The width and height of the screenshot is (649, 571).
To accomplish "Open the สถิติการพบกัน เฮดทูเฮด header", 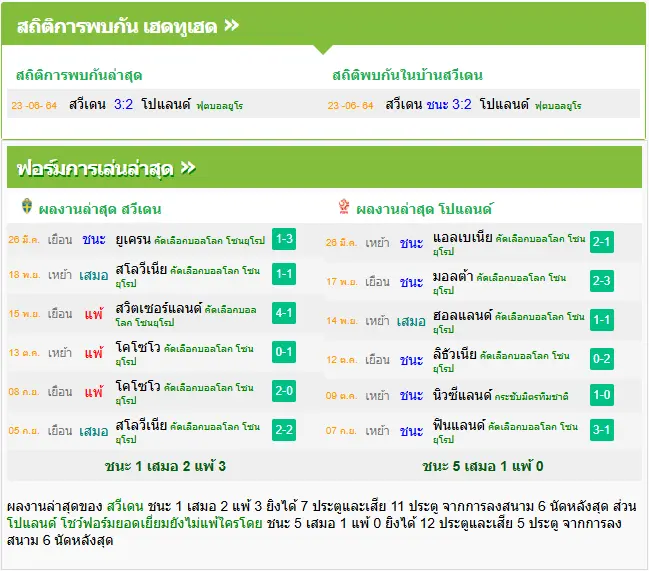I will 324,24.
